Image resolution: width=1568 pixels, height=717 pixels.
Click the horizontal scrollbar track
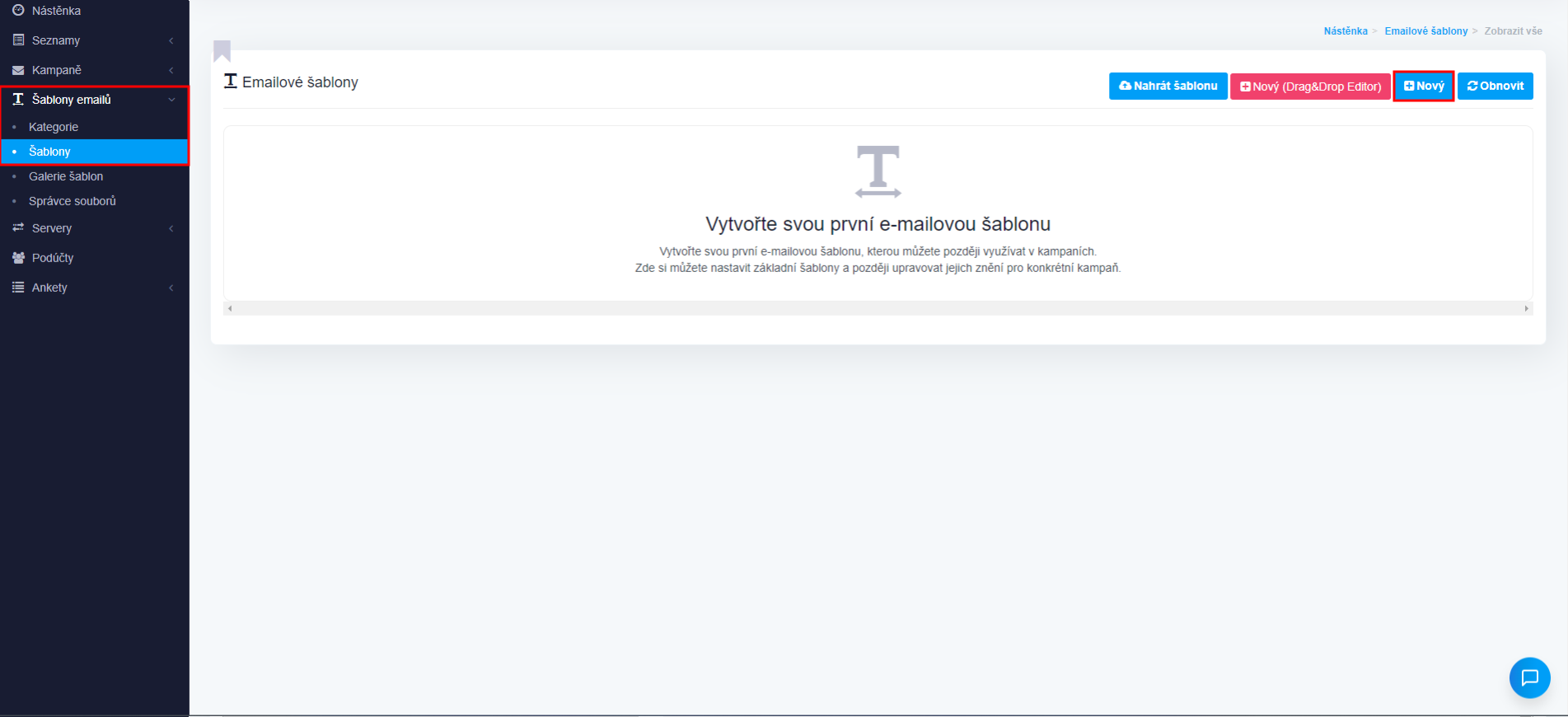878,308
